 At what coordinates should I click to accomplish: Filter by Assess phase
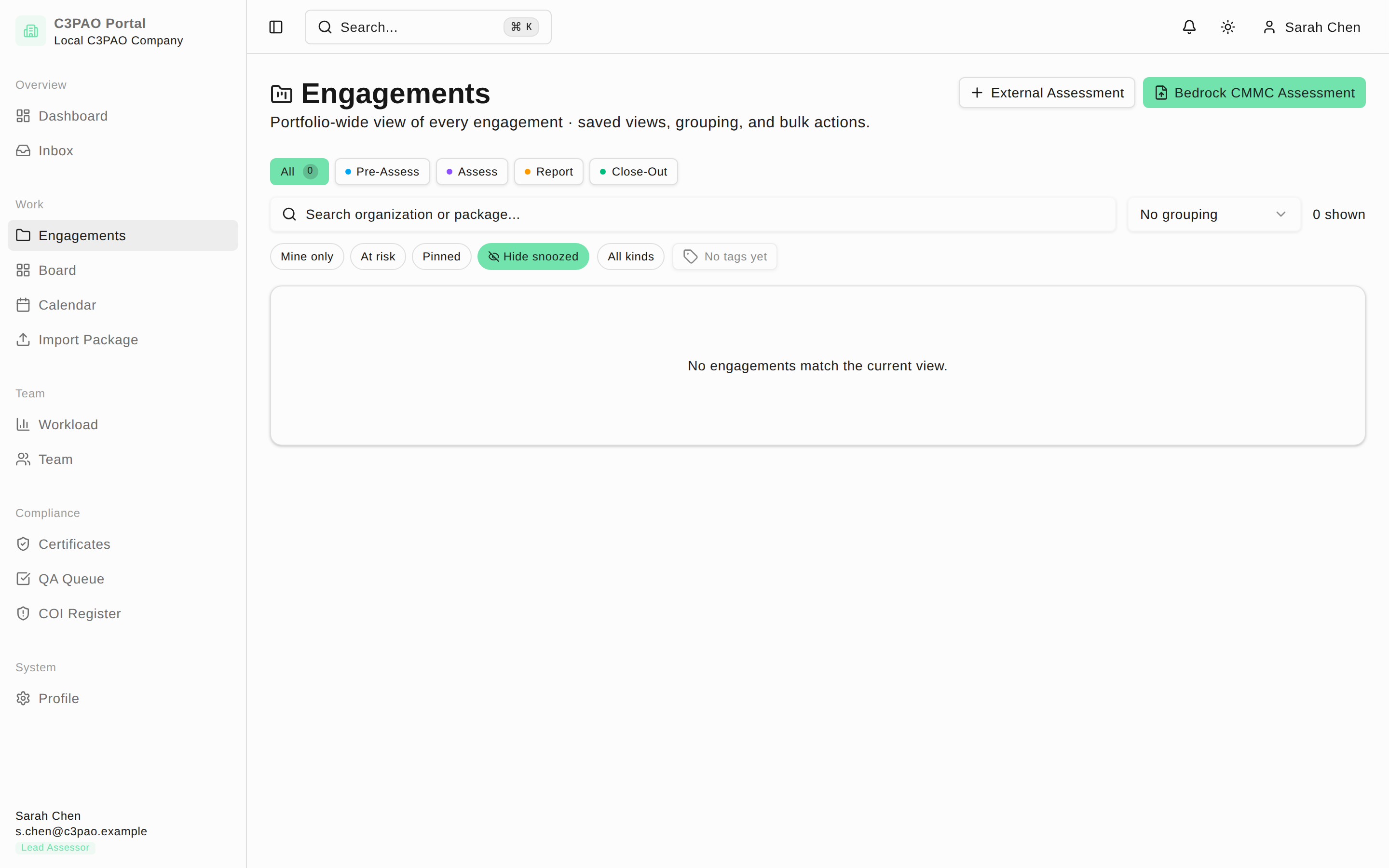pyautogui.click(x=472, y=172)
